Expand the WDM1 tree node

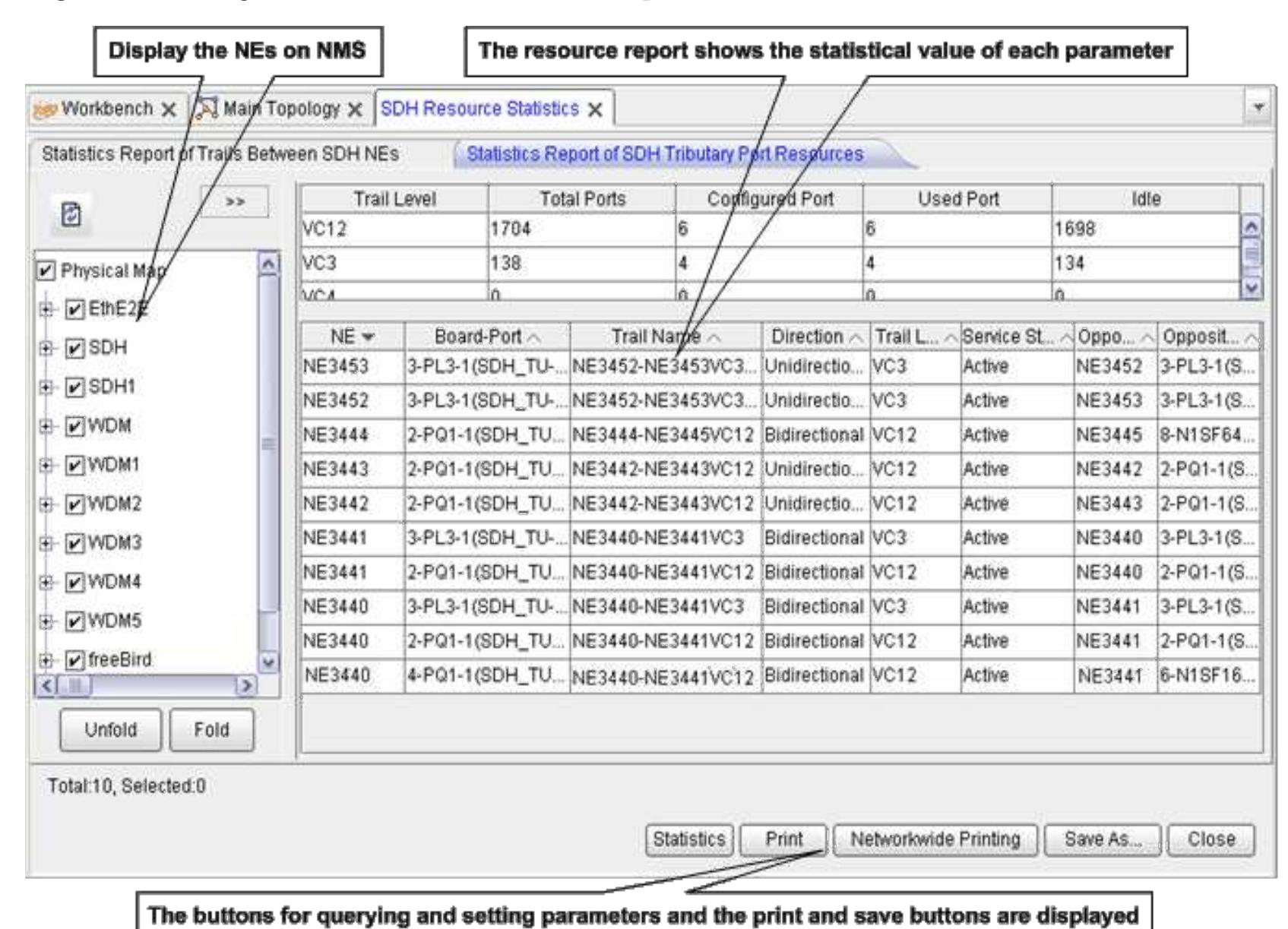coord(47,465)
